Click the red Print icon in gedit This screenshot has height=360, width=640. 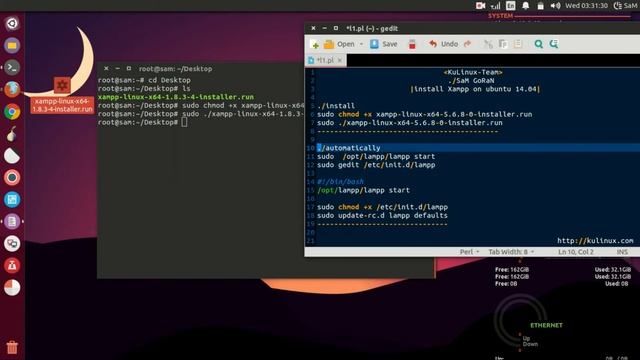click(x=412, y=44)
